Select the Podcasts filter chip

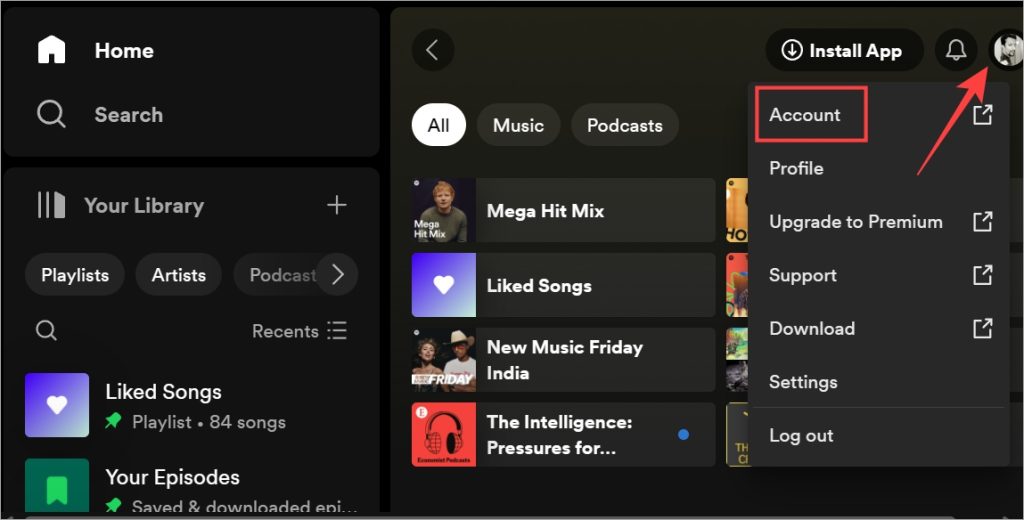click(625, 125)
